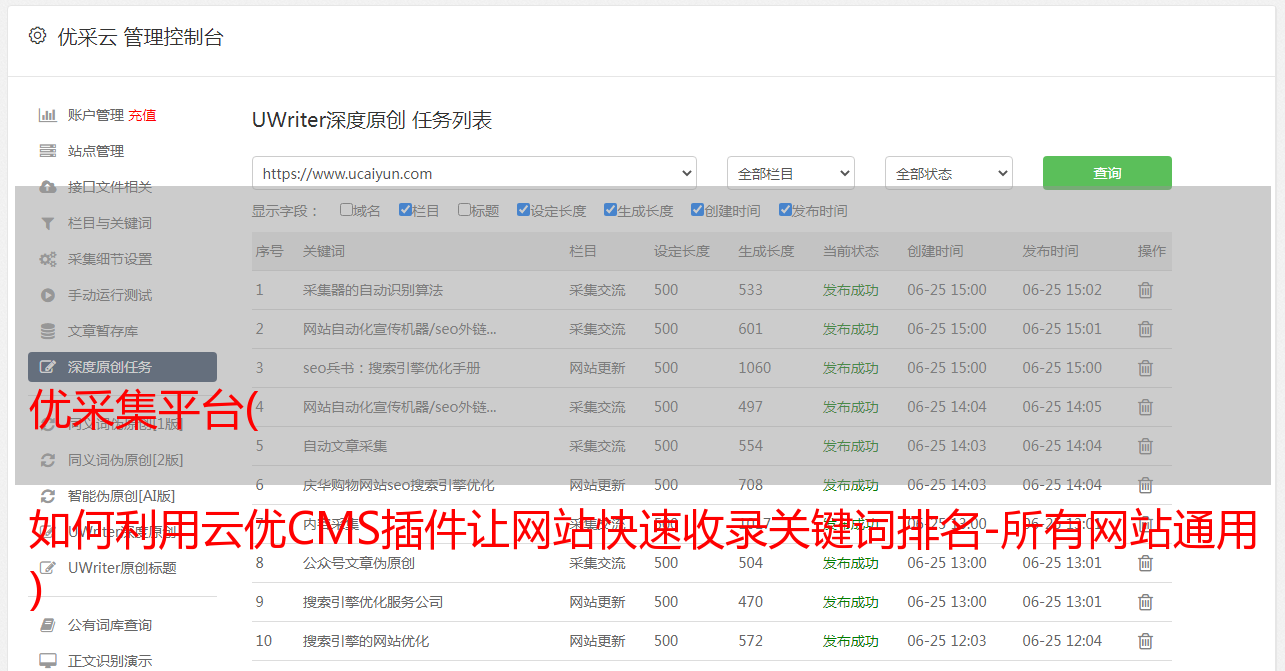Click the 优采云 管理控制台 title

point(140,37)
